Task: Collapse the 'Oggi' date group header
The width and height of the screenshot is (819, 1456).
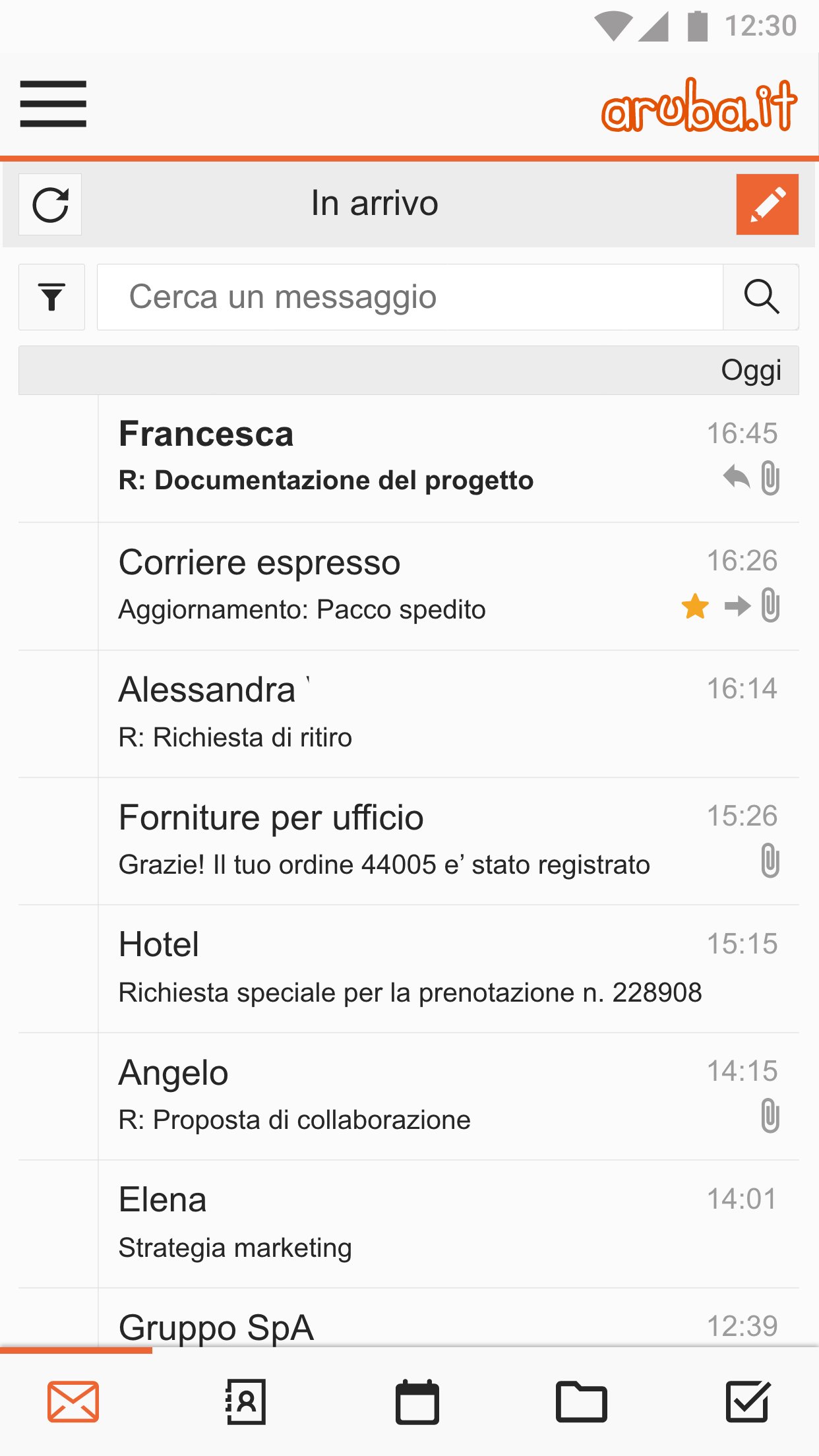Action: pyautogui.click(x=409, y=370)
